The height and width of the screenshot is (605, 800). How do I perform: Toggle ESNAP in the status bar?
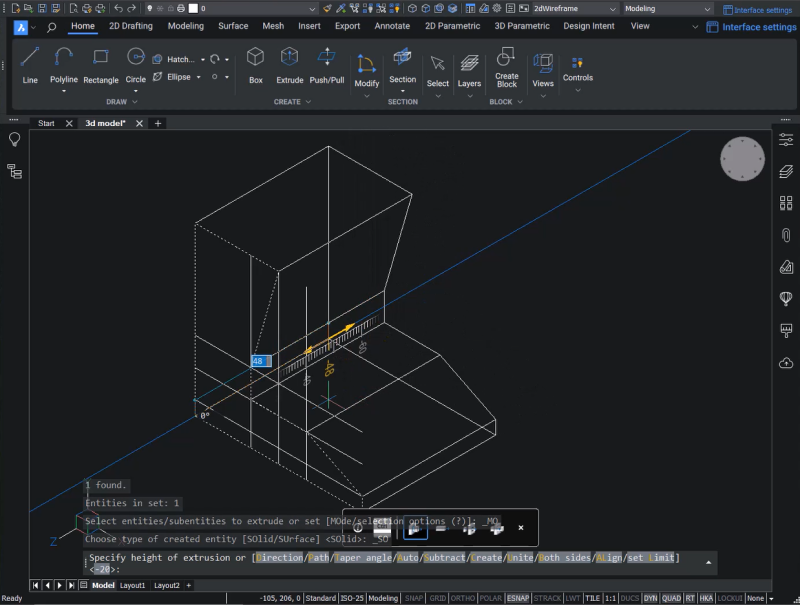click(x=516, y=597)
